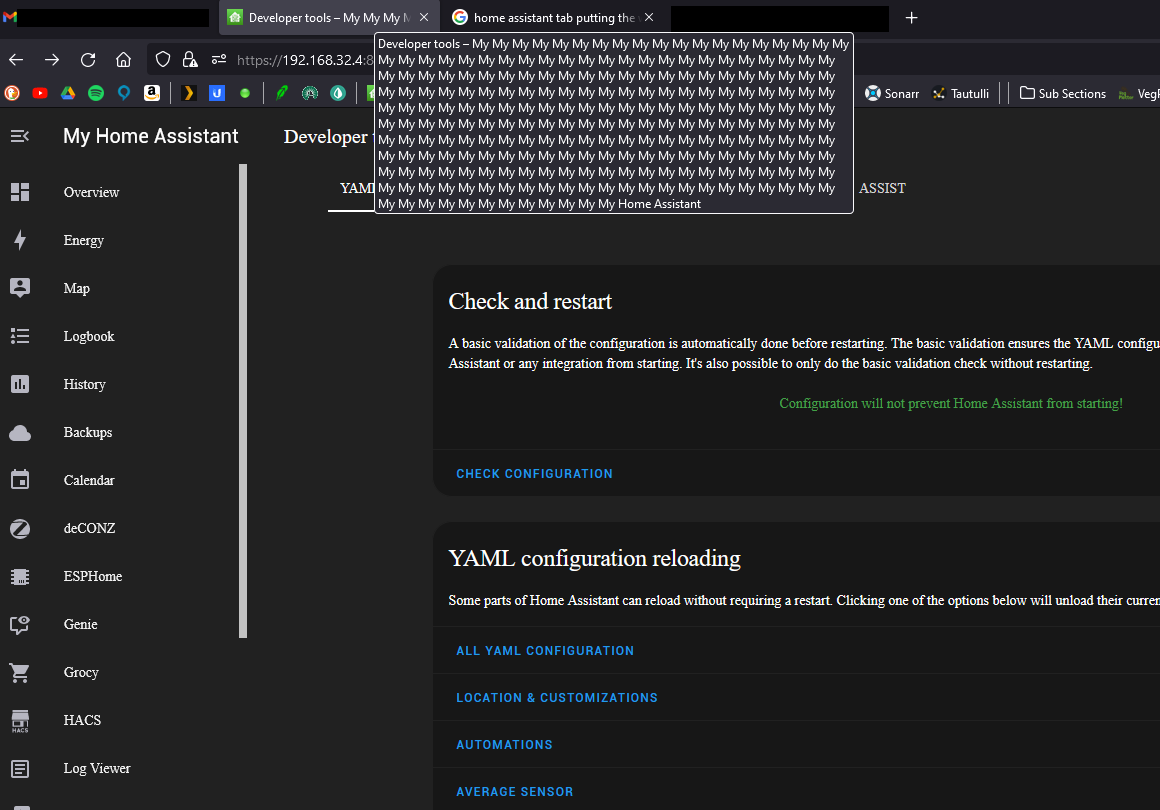Click CHECK CONFIGURATION
This screenshot has height=810, width=1160.
(534, 473)
